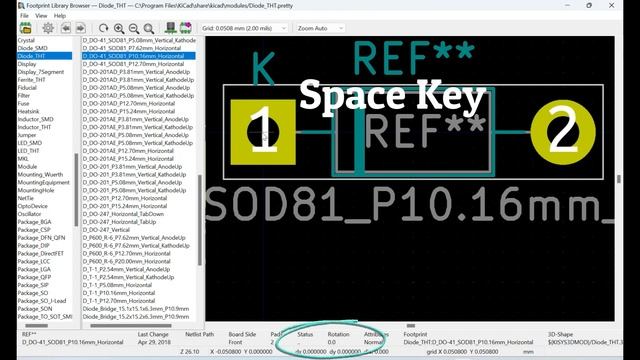
Task: Select D_DO-201AD_P15.24mm_Horizontal footprint
Action: [129, 111]
